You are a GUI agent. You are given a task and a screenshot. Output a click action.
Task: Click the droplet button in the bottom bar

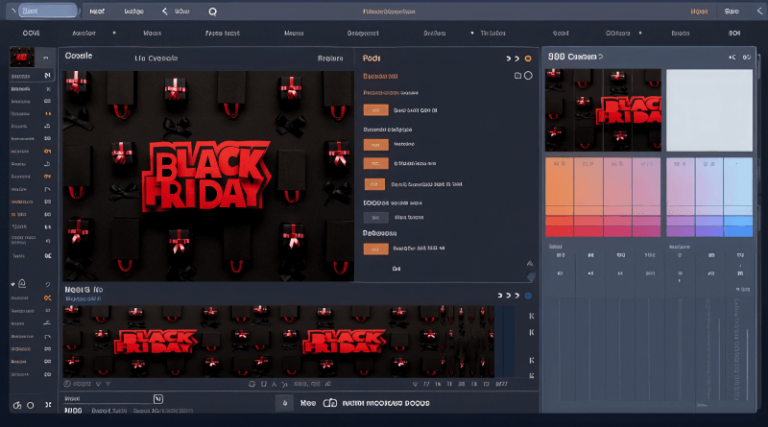(x=285, y=403)
